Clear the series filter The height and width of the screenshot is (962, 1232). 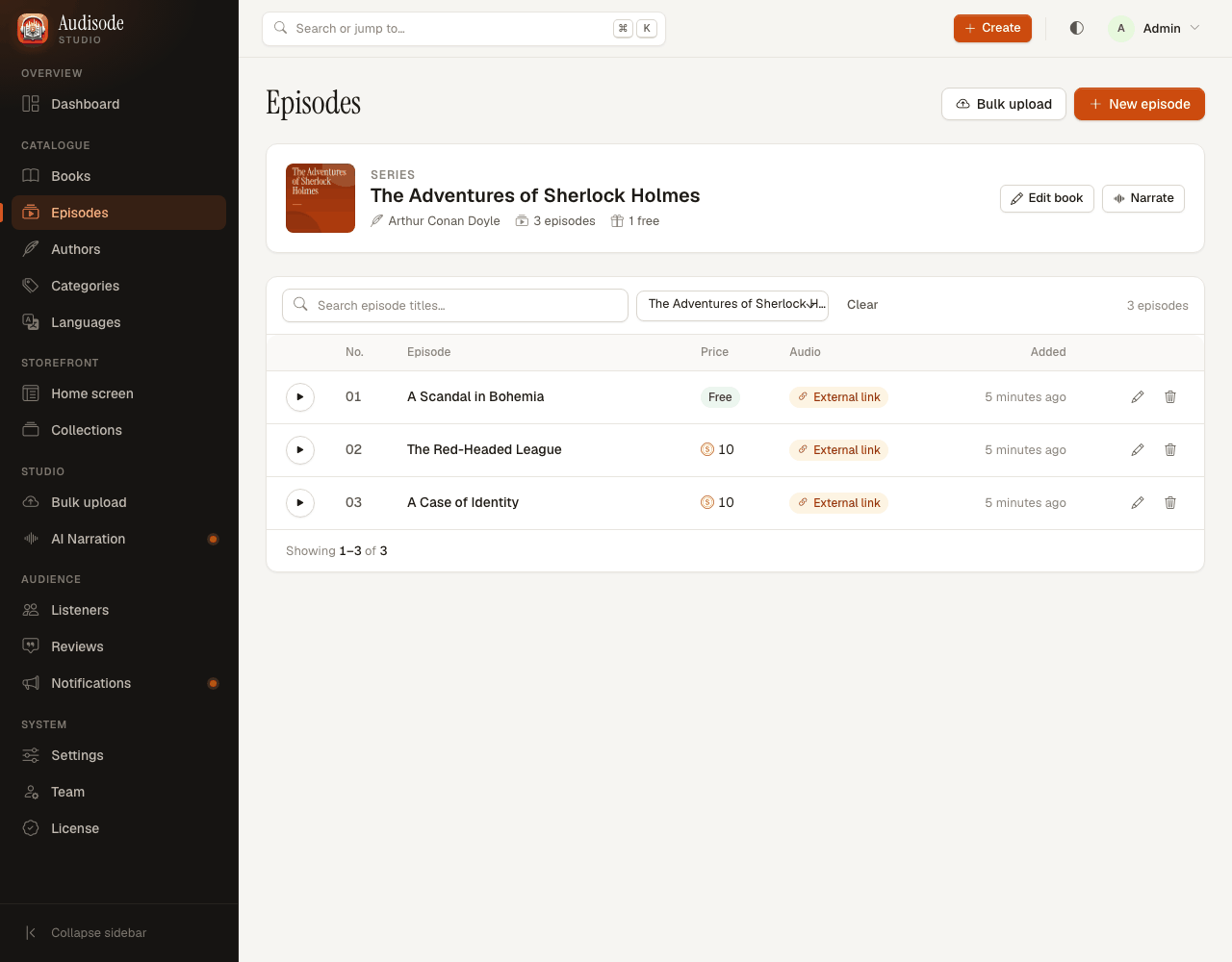[x=862, y=305]
